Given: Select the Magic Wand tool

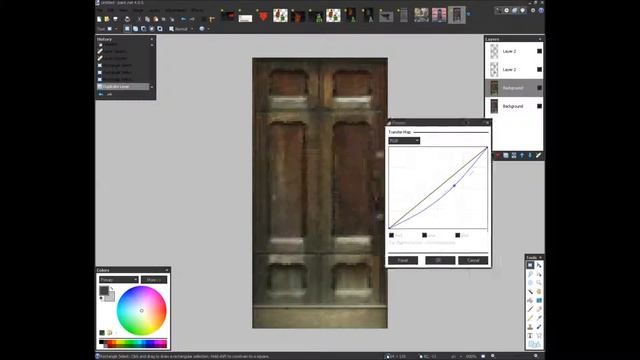Looking at the screenshot, I should point(530,291).
